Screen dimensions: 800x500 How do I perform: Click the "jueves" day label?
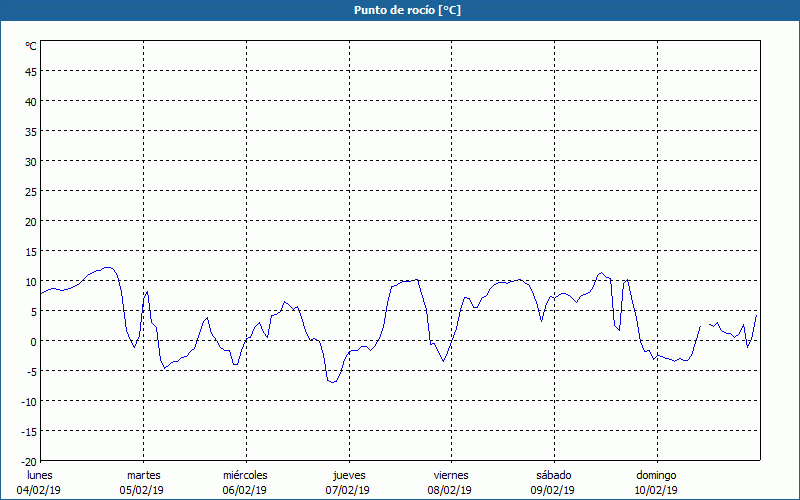[x=348, y=475]
